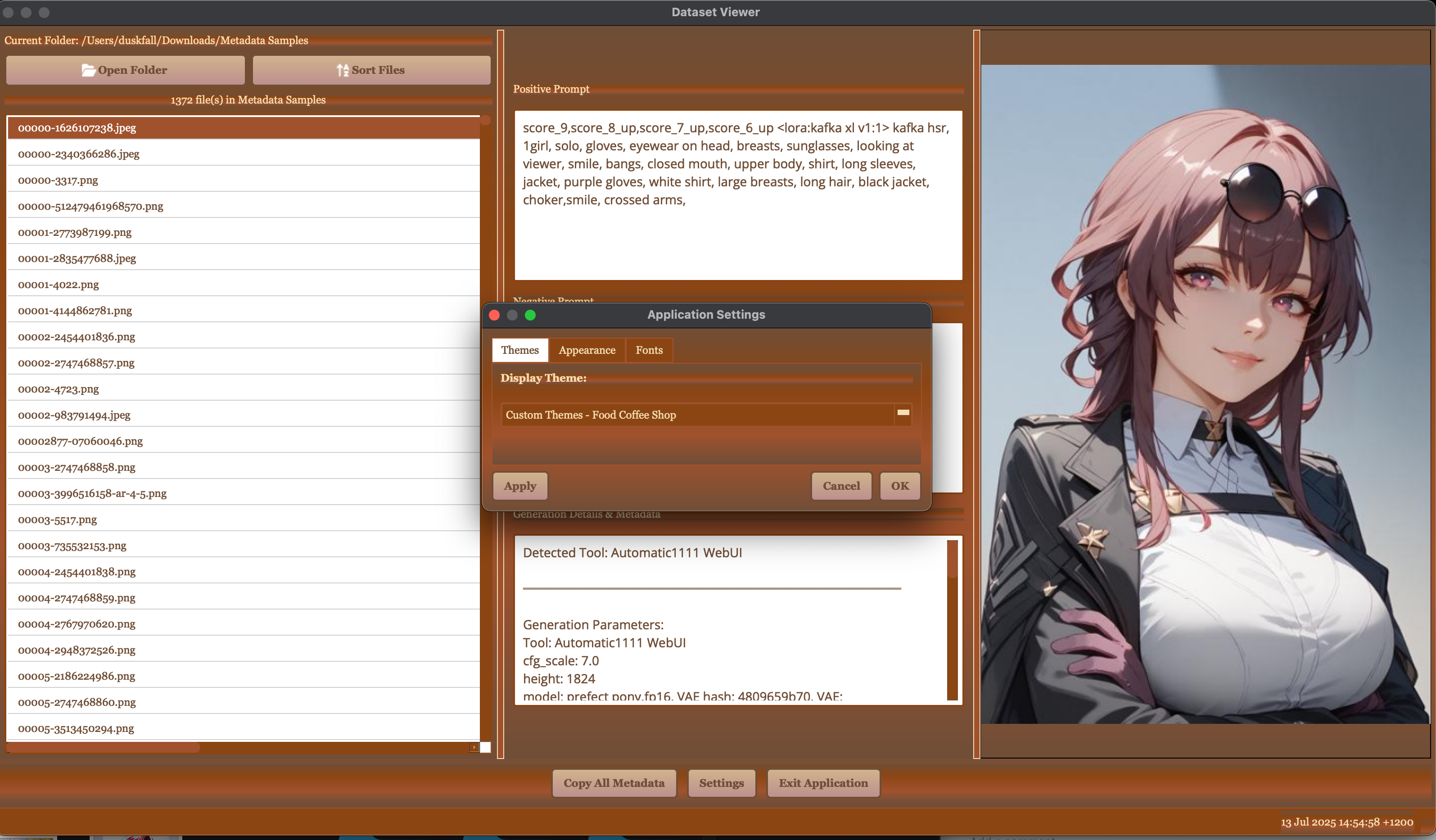1436x840 pixels.
Task: Switch to the Fonts tab
Action: click(649, 350)
